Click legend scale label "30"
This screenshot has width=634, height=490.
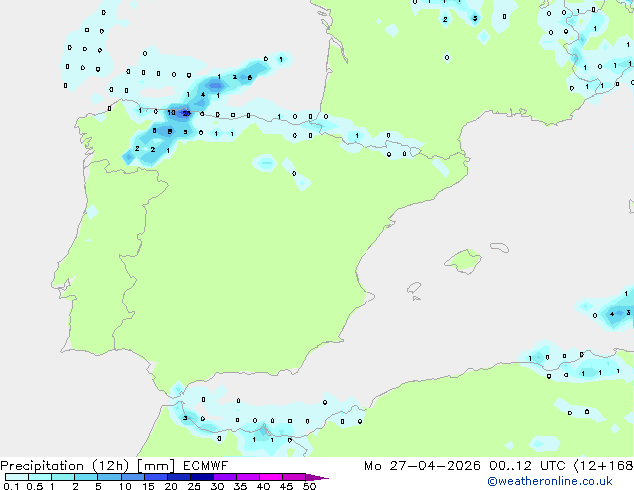[217, 486]
